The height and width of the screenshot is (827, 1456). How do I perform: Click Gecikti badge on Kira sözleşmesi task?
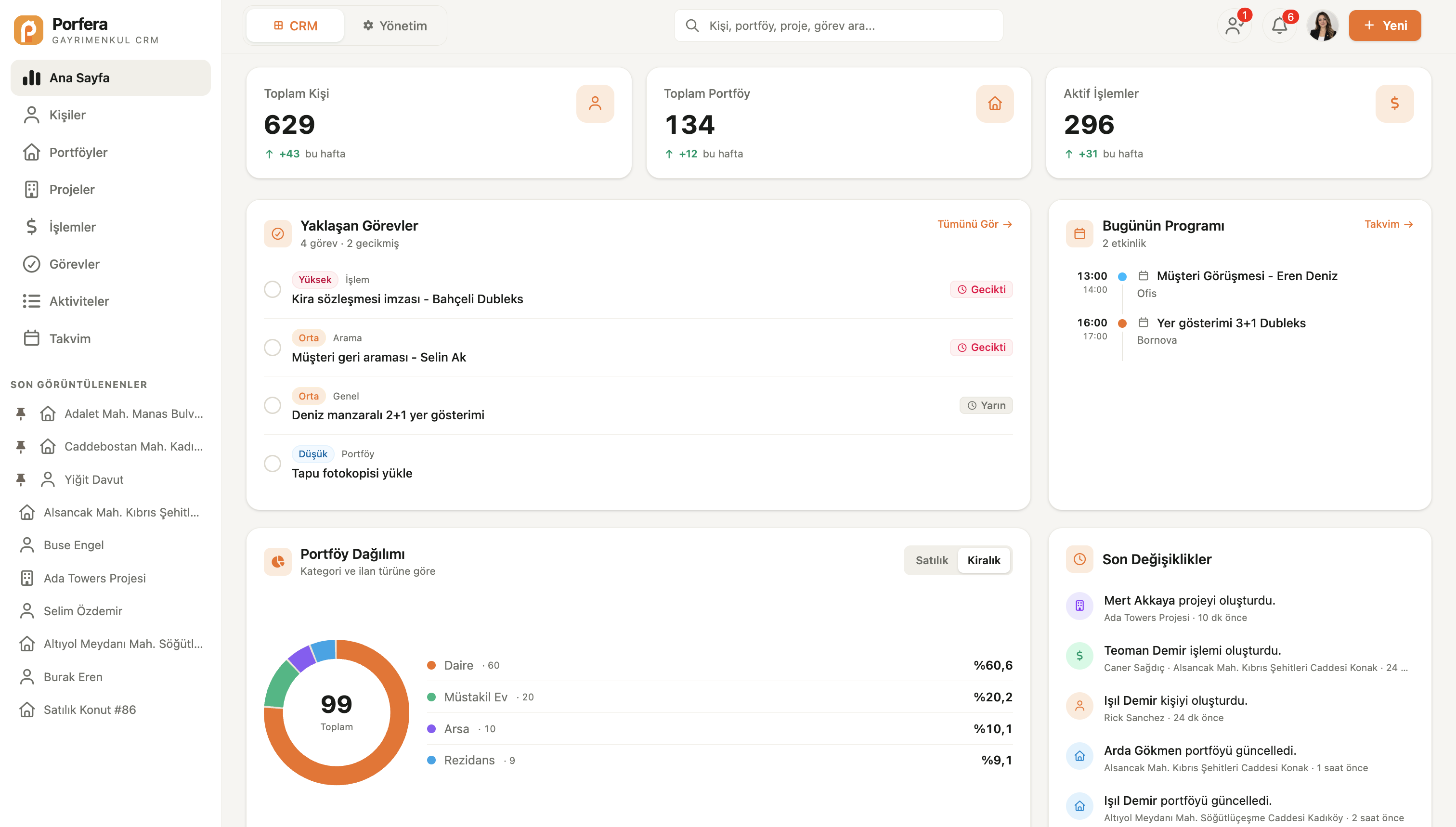(981, 289)
